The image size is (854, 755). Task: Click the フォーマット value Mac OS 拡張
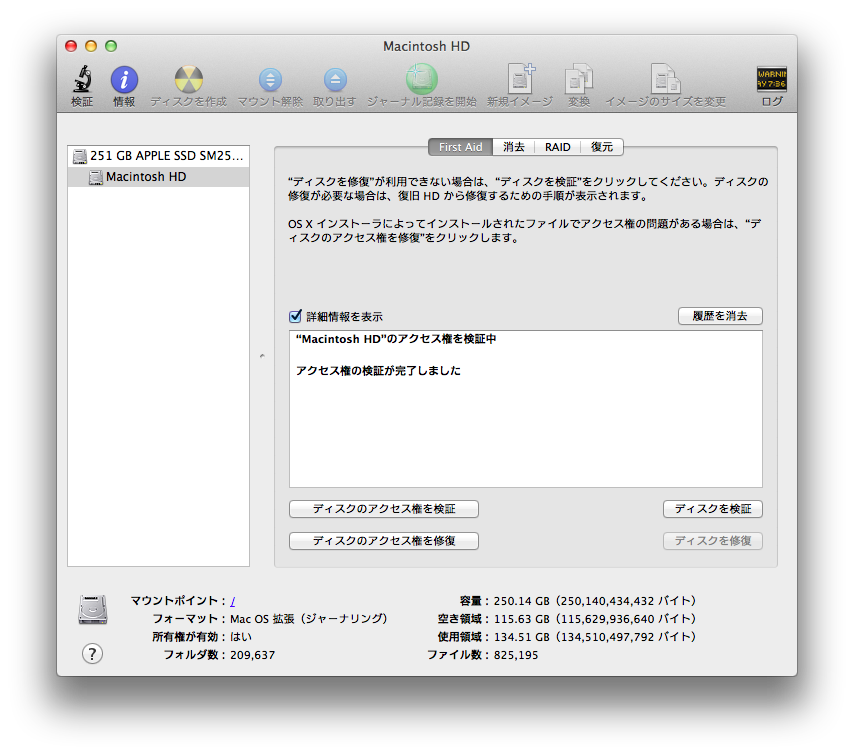(309, 619)
